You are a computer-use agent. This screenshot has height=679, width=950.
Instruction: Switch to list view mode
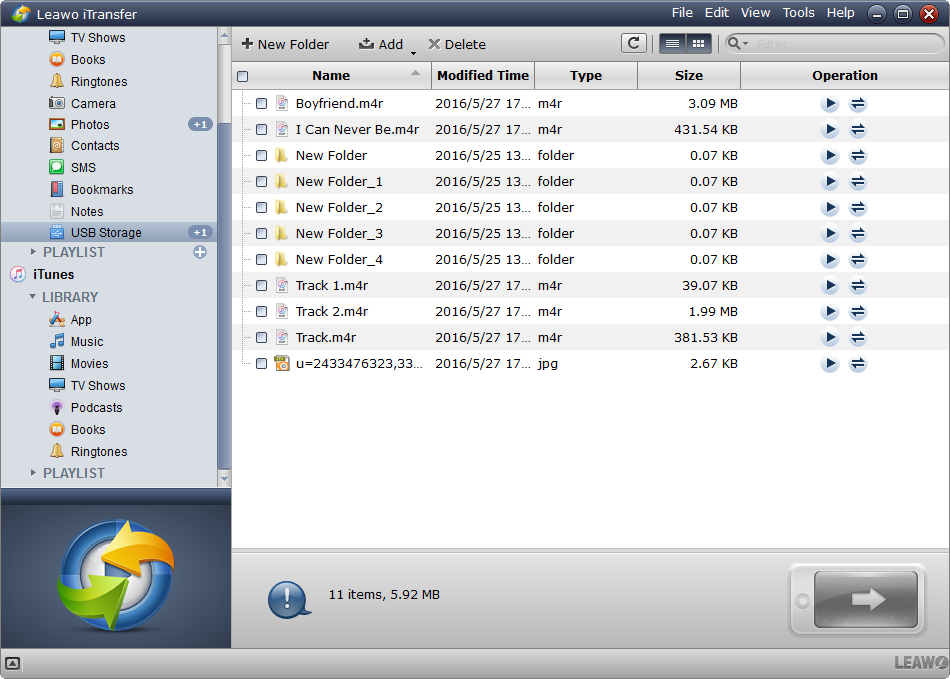click(672, 44)
